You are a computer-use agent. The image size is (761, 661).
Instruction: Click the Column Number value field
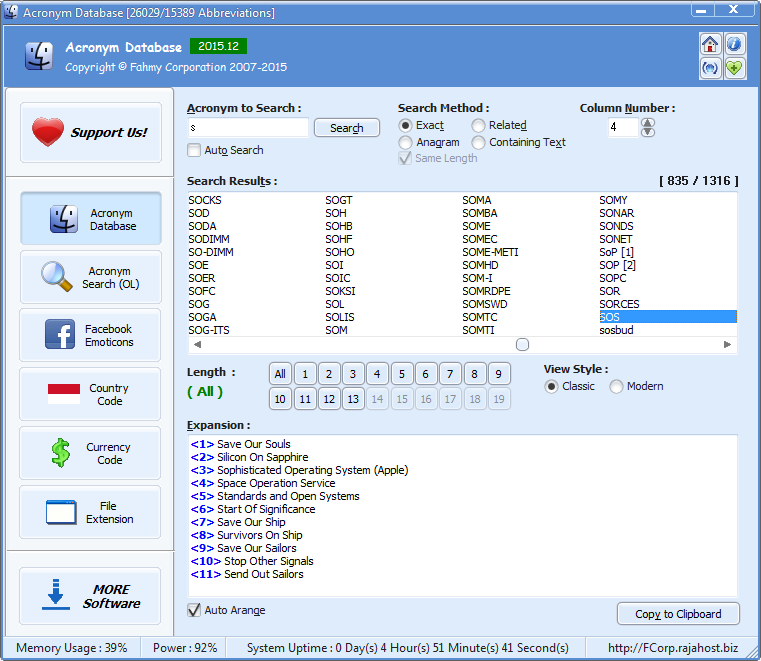pyautogui.click(x=623, y=128)
